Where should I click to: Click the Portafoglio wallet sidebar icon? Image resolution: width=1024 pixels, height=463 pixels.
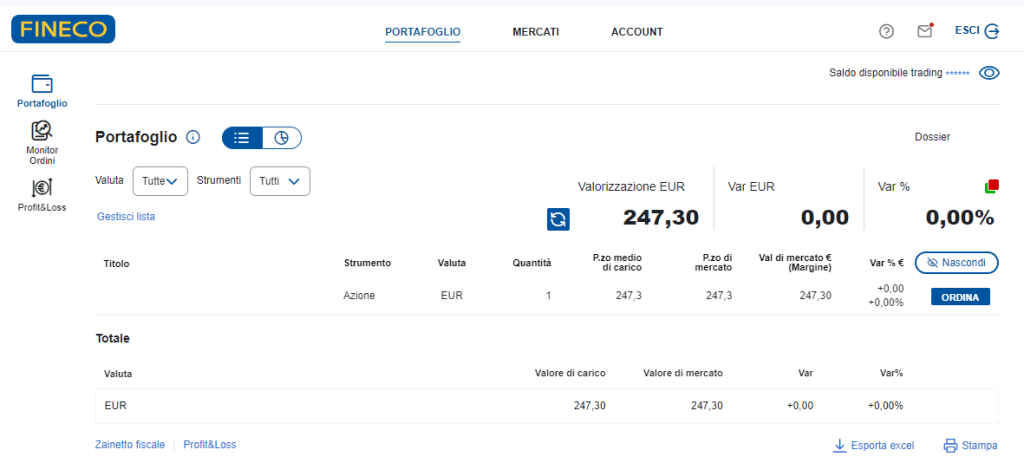click(42, 84)
